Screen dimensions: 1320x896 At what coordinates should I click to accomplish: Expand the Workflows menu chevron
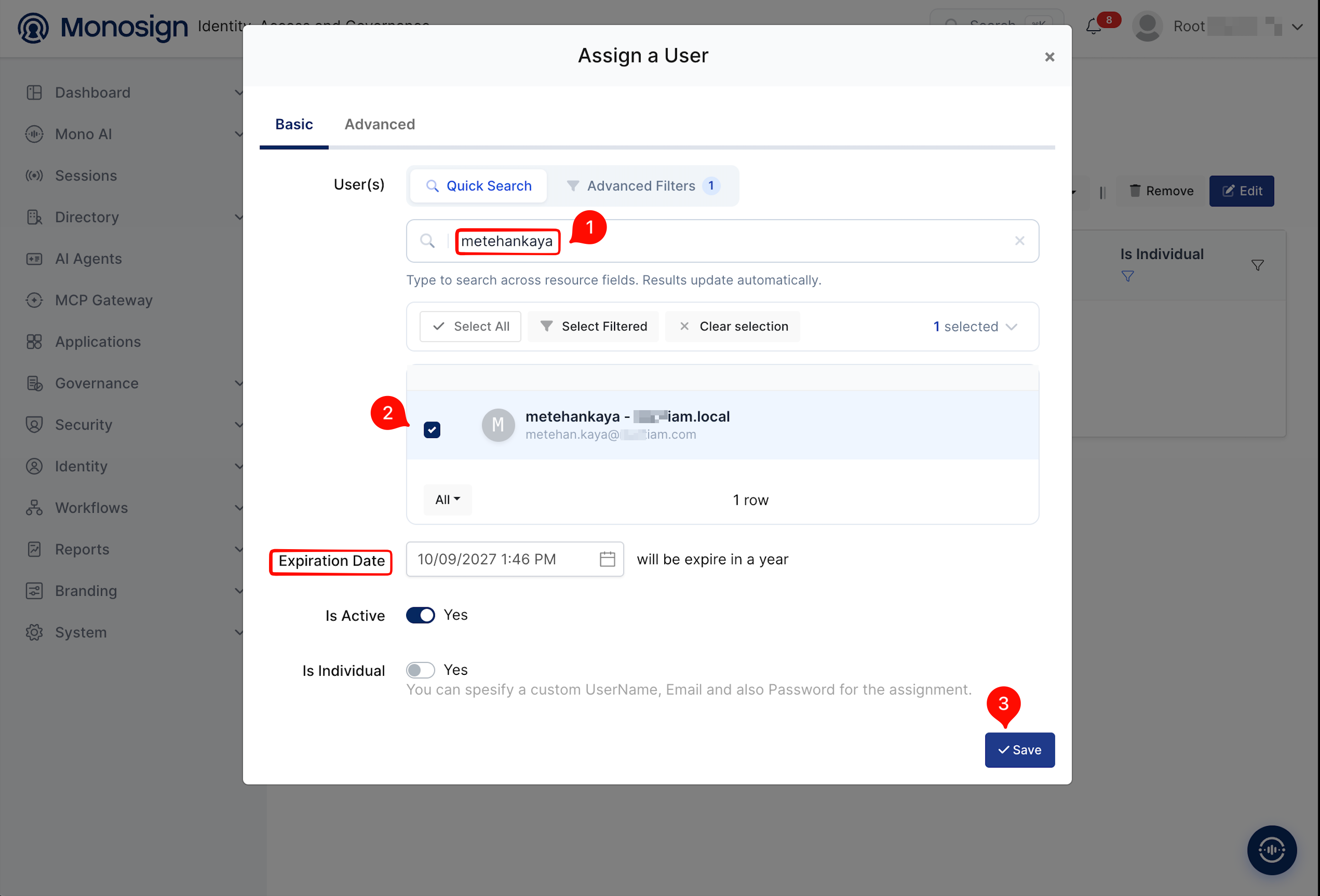tap(239, 508)
